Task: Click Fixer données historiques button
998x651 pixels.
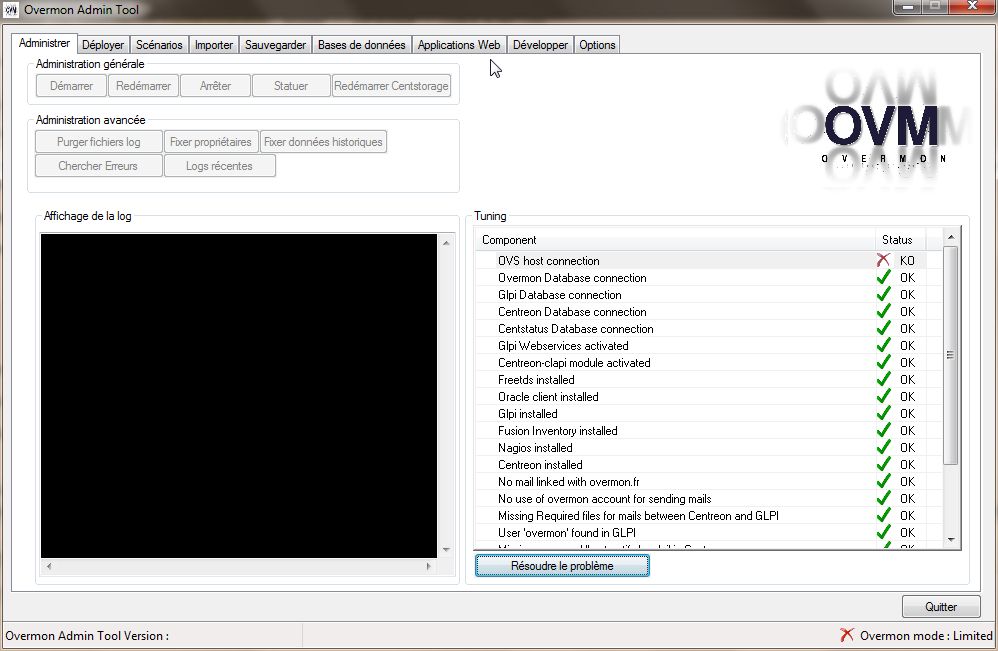Action: click(323, 142)
